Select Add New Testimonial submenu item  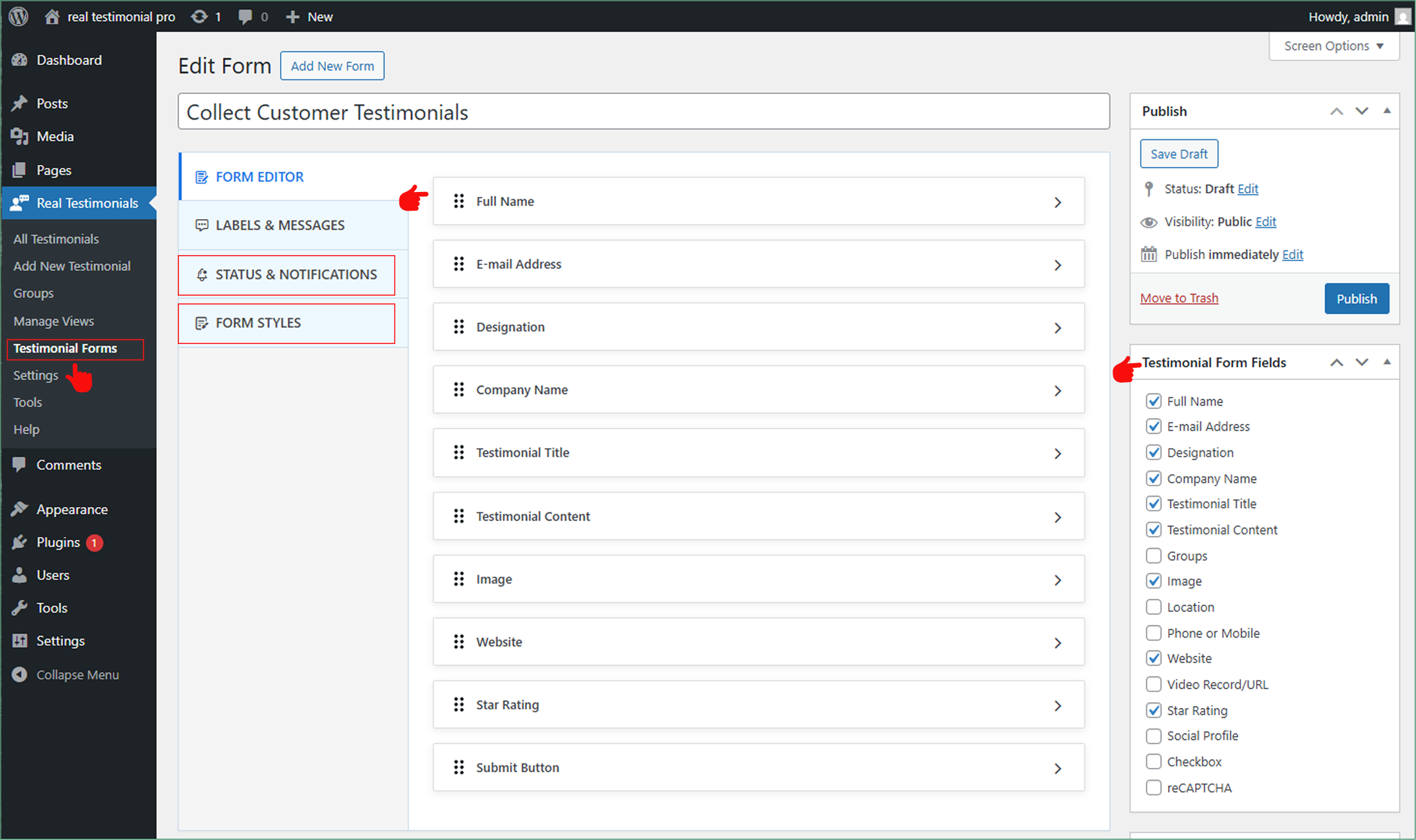[x=72, y=266]
